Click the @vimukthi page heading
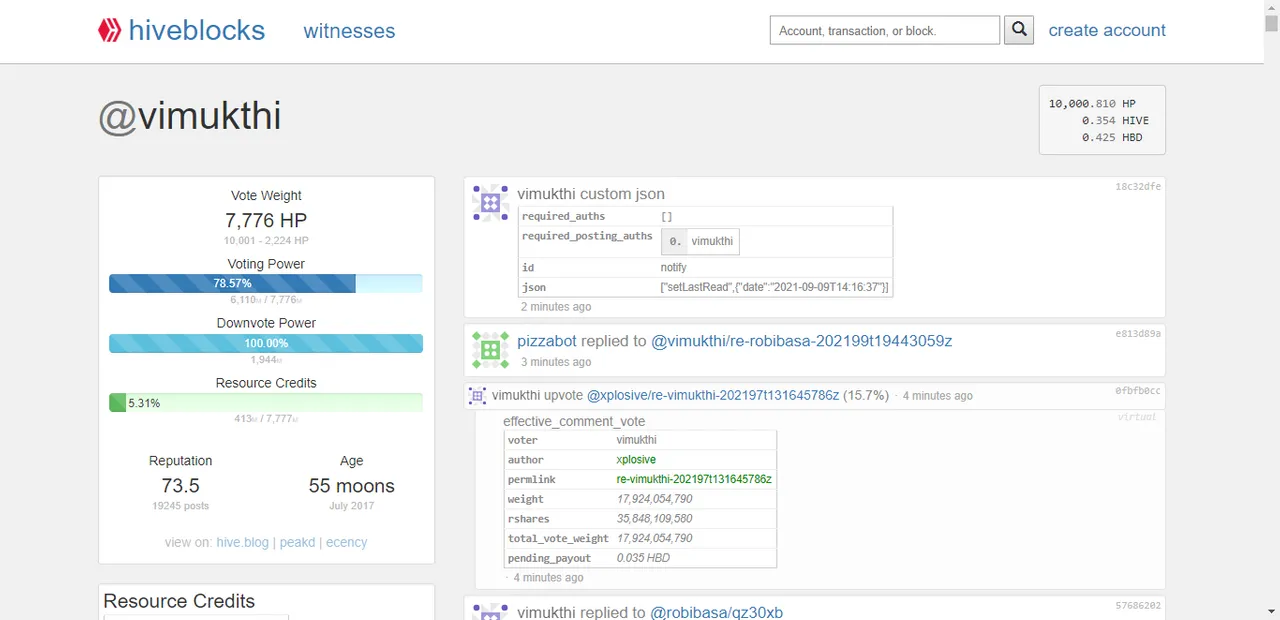Image resolution: width=1280 pixels, height=620 pixels. tap(189, 117)
